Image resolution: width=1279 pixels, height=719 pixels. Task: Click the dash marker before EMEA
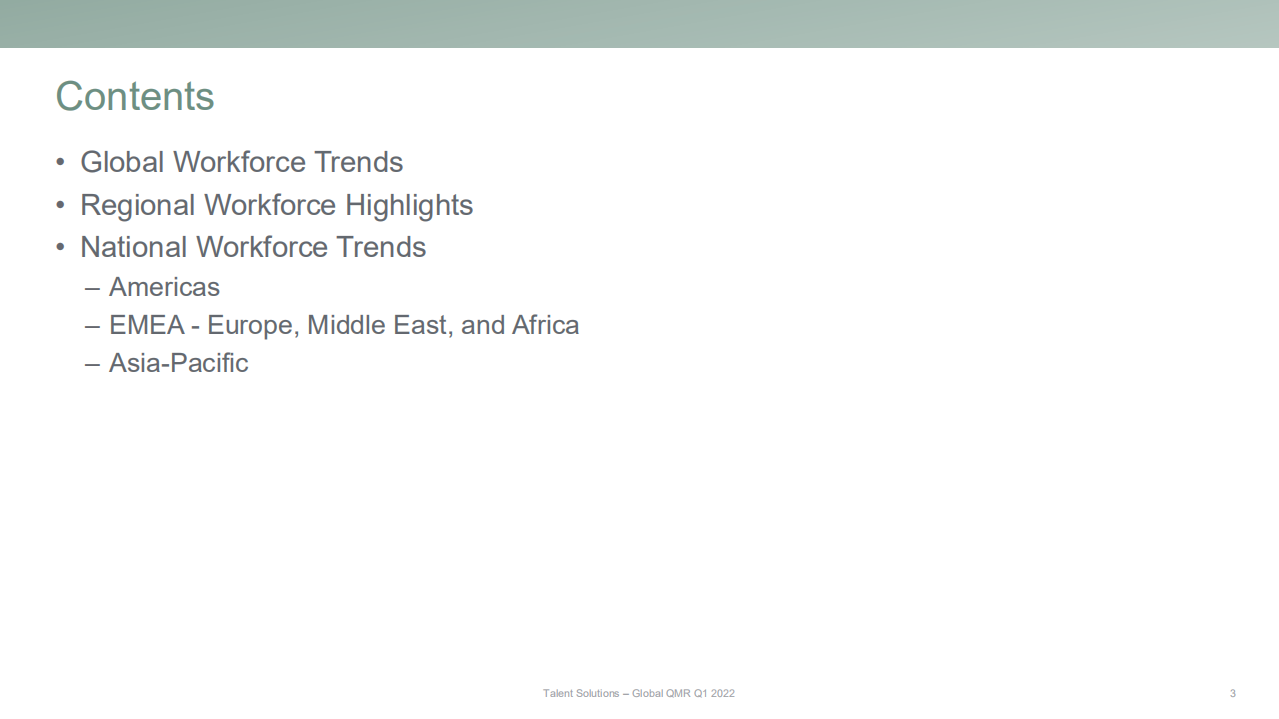click(92, 326)
